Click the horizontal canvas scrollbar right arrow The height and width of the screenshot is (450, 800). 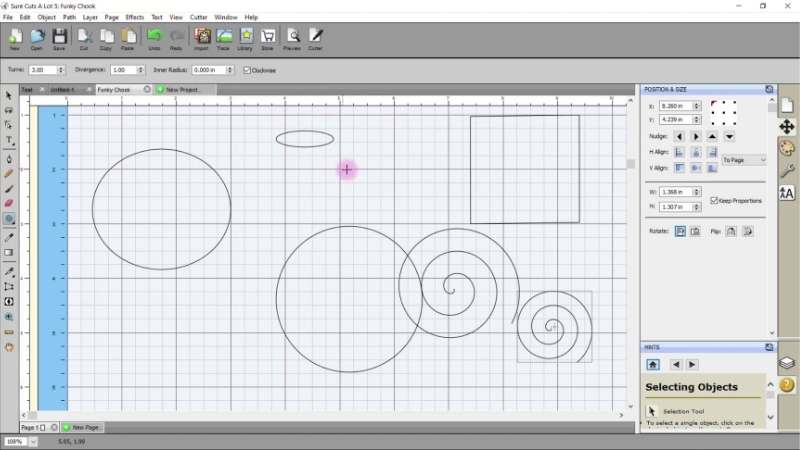[621, 415]
